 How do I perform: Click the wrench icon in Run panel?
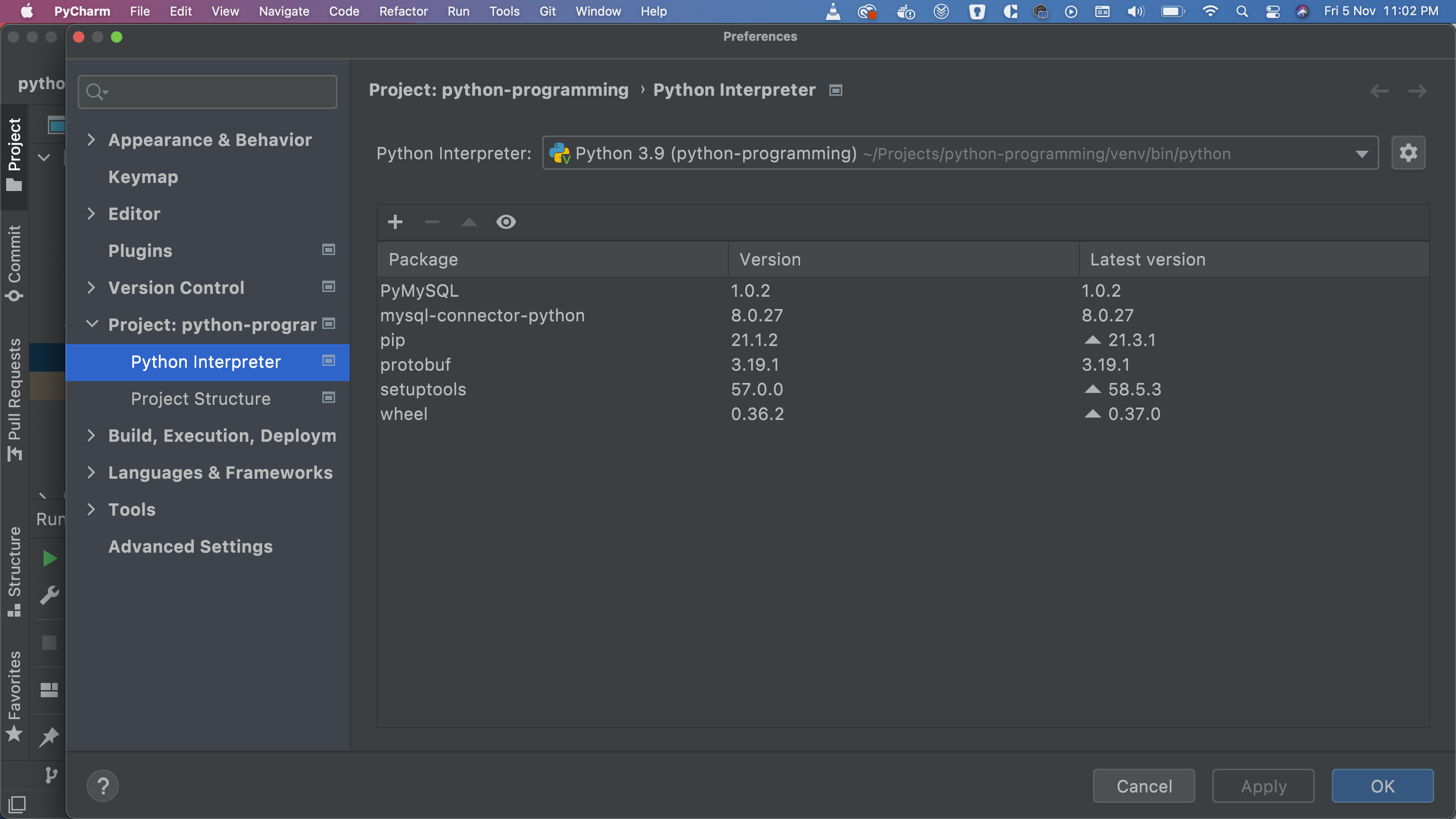pyautogui.click(x=50, y=595)
